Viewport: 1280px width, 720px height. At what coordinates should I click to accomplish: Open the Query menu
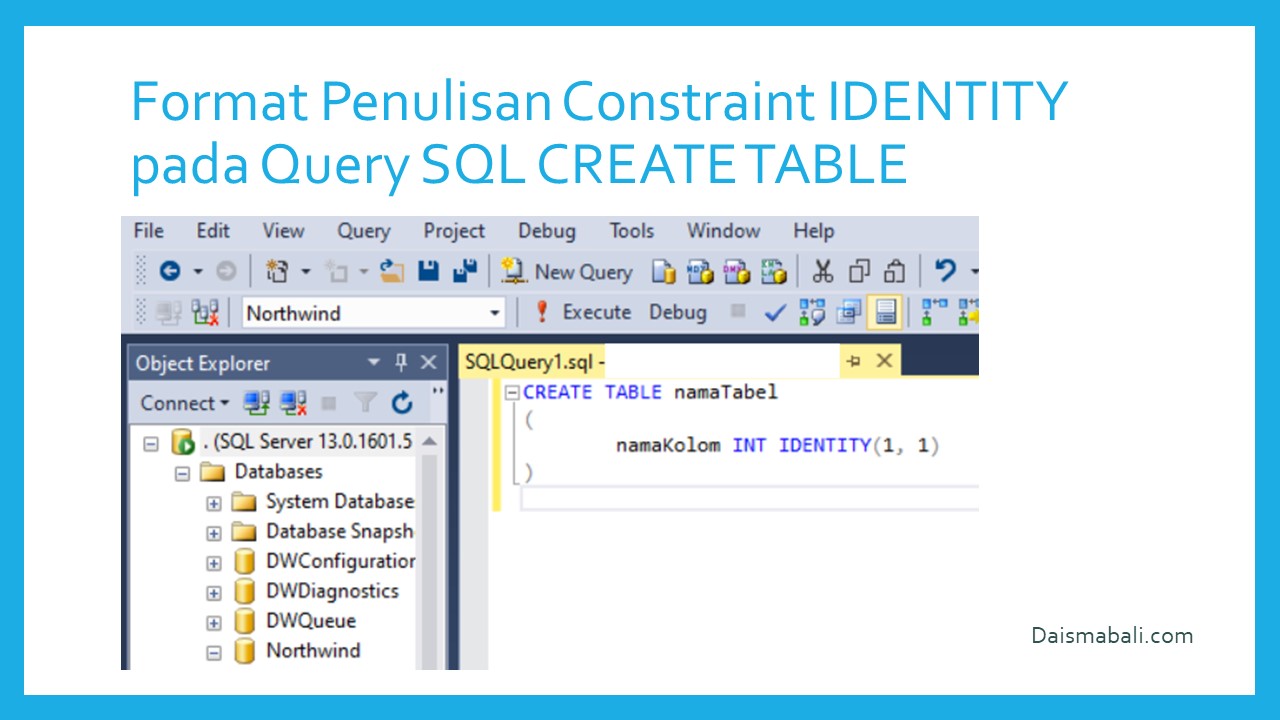point(363,231)
